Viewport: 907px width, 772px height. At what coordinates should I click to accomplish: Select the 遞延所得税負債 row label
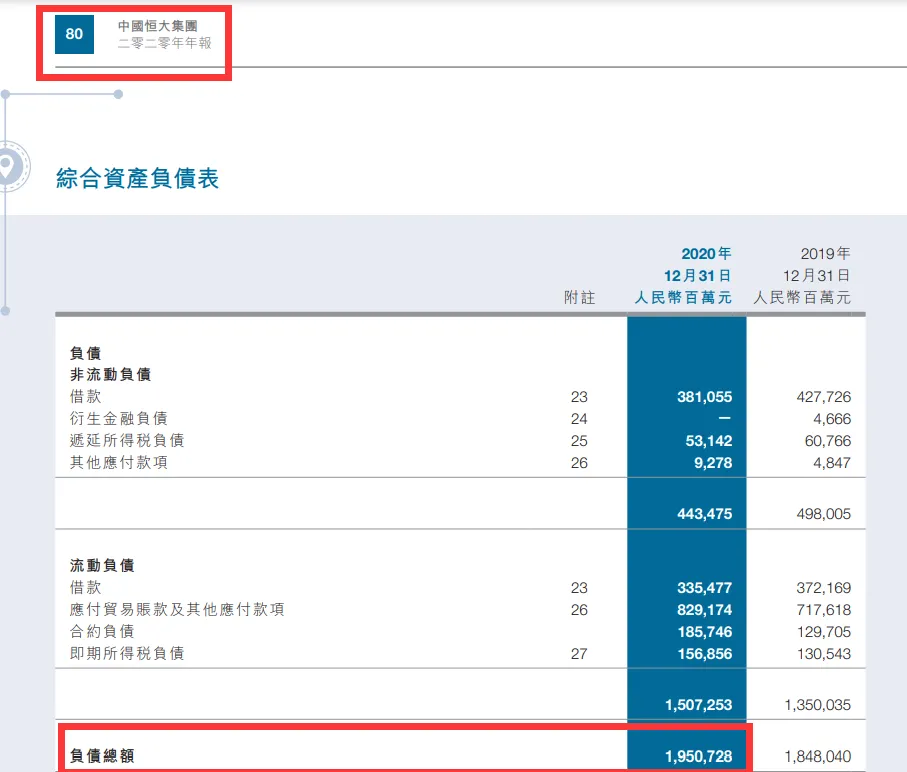point(127,441)
